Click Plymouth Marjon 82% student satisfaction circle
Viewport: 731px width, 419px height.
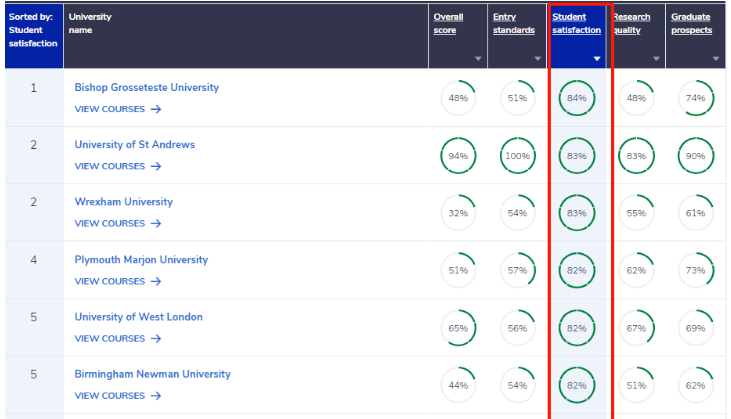pos(577,270)
